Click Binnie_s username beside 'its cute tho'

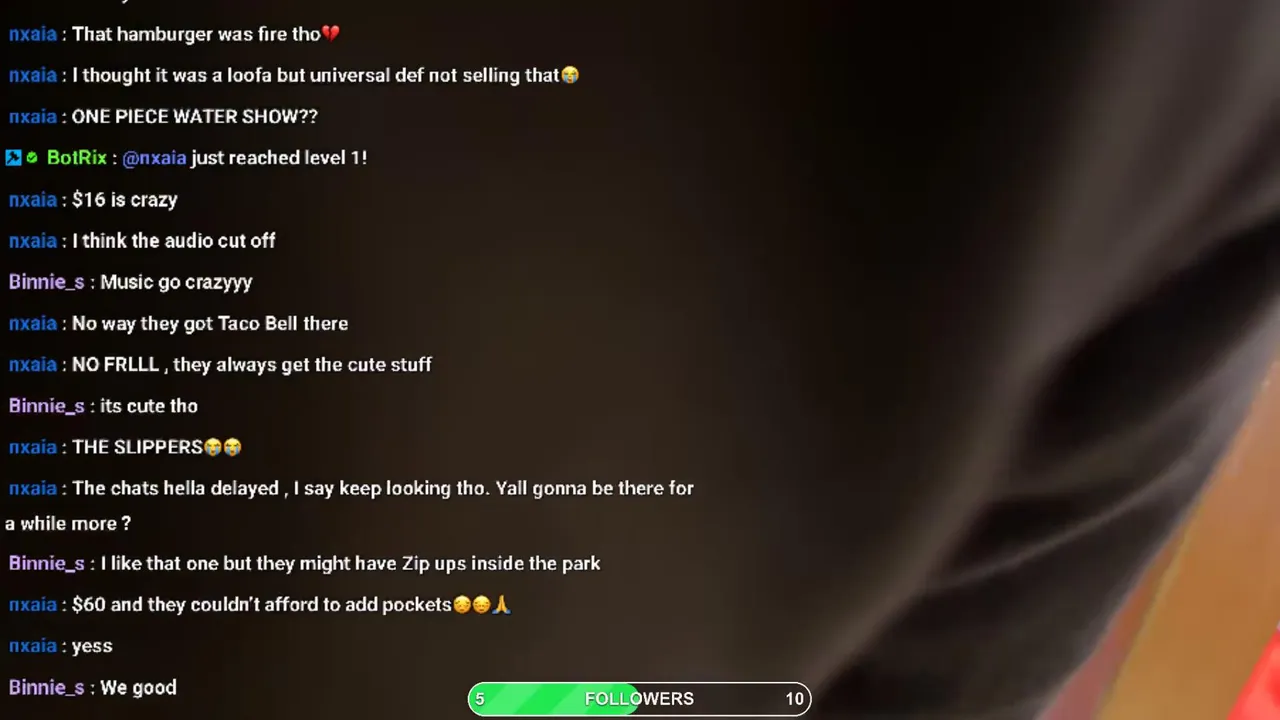tap(47, 406)
